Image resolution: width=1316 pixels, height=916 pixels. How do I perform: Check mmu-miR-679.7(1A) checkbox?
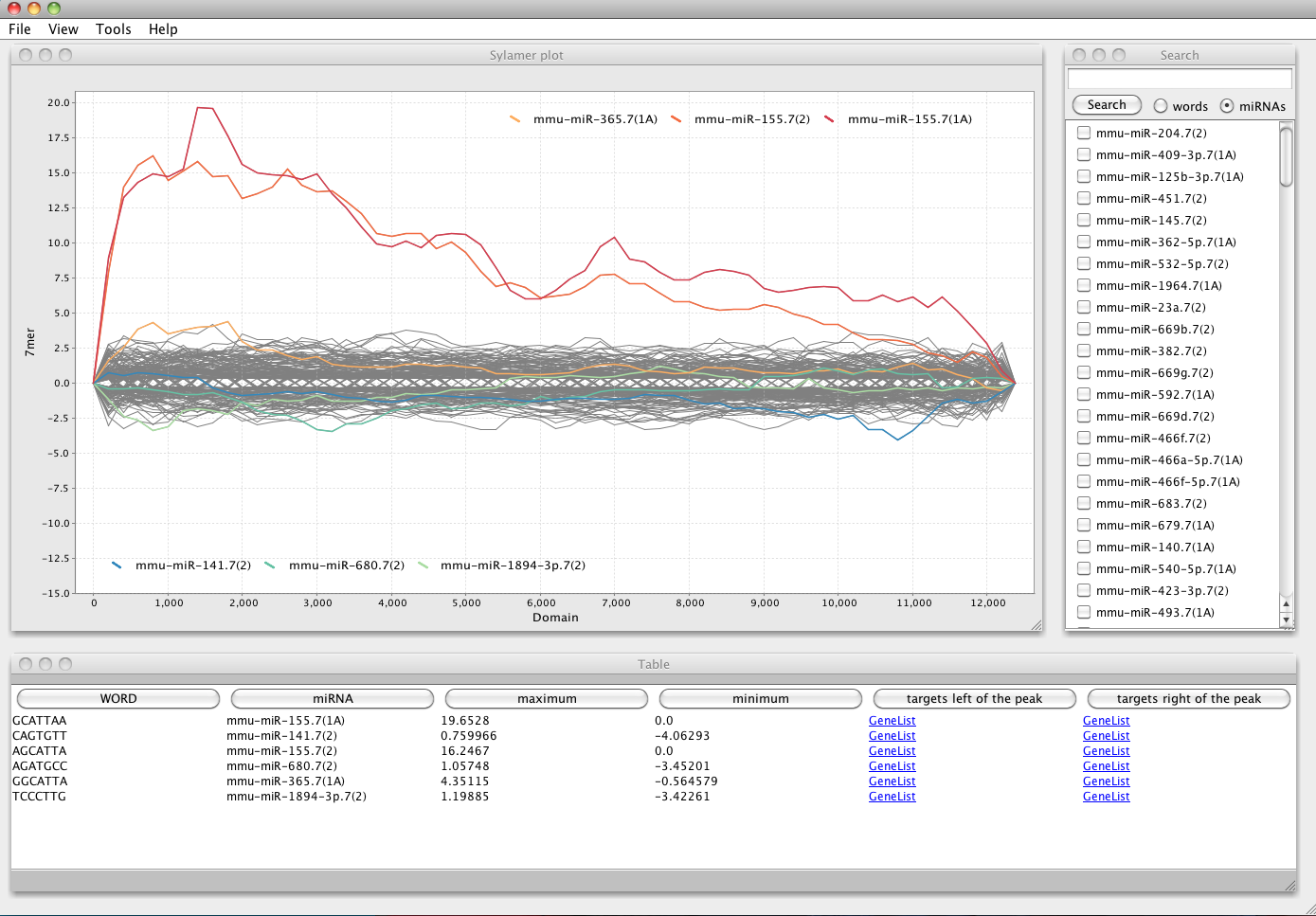pos(1084,525)
